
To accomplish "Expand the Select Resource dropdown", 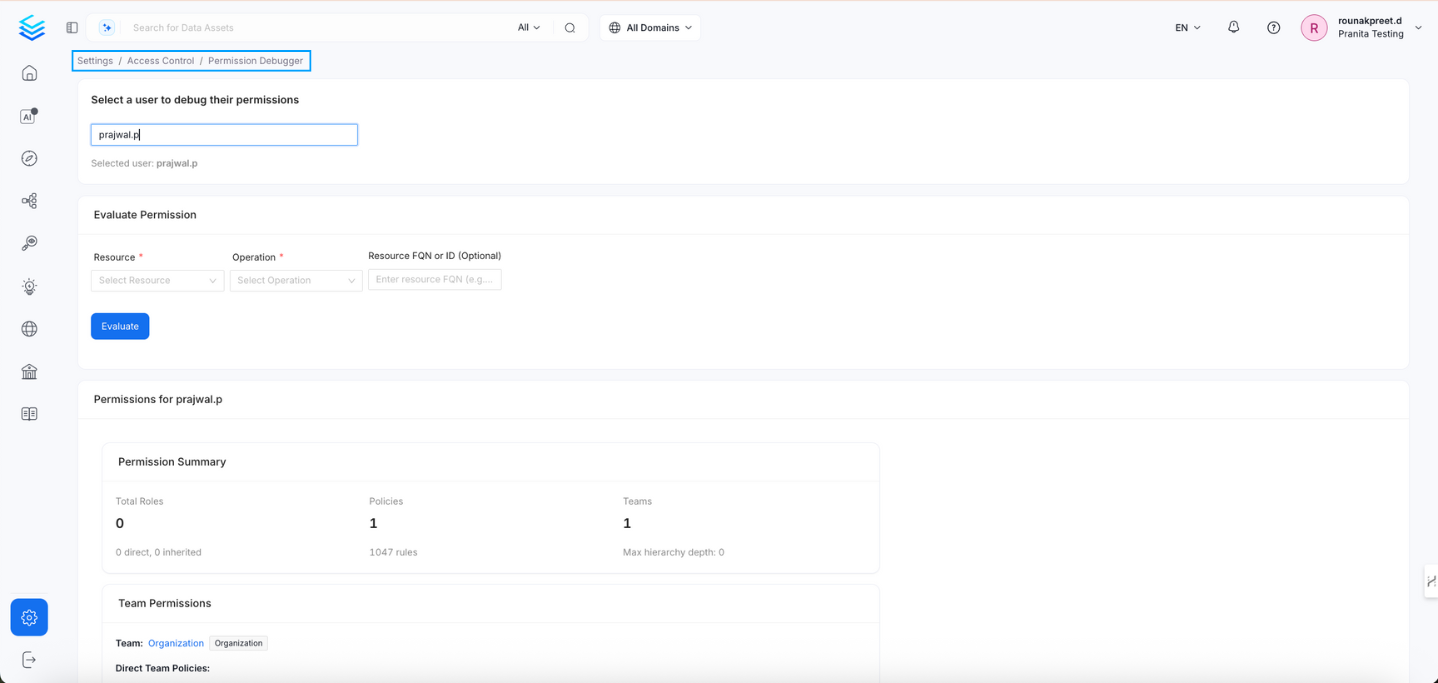I will [x=157, y=280].
